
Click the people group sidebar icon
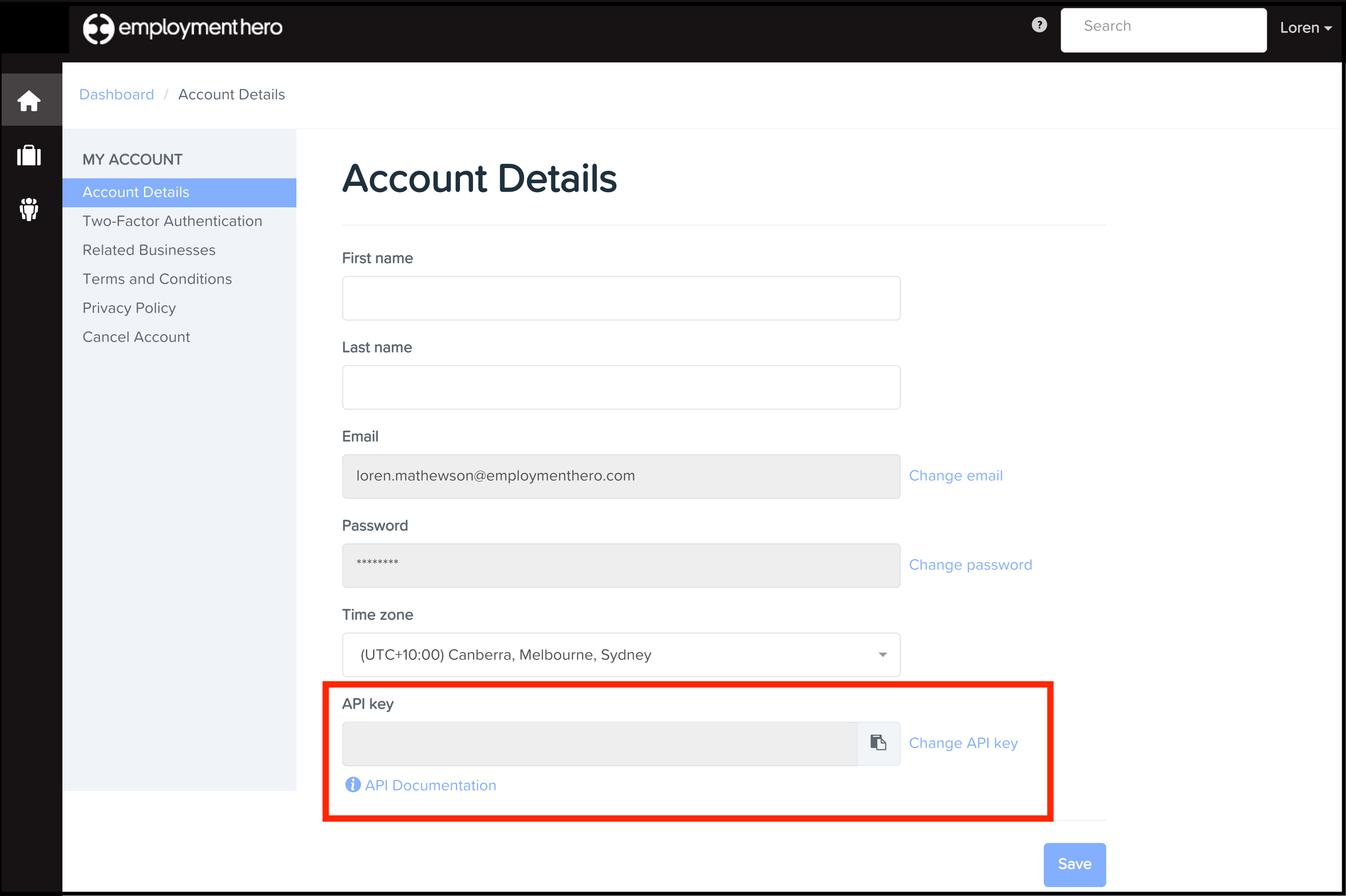[x=29, y=209]
